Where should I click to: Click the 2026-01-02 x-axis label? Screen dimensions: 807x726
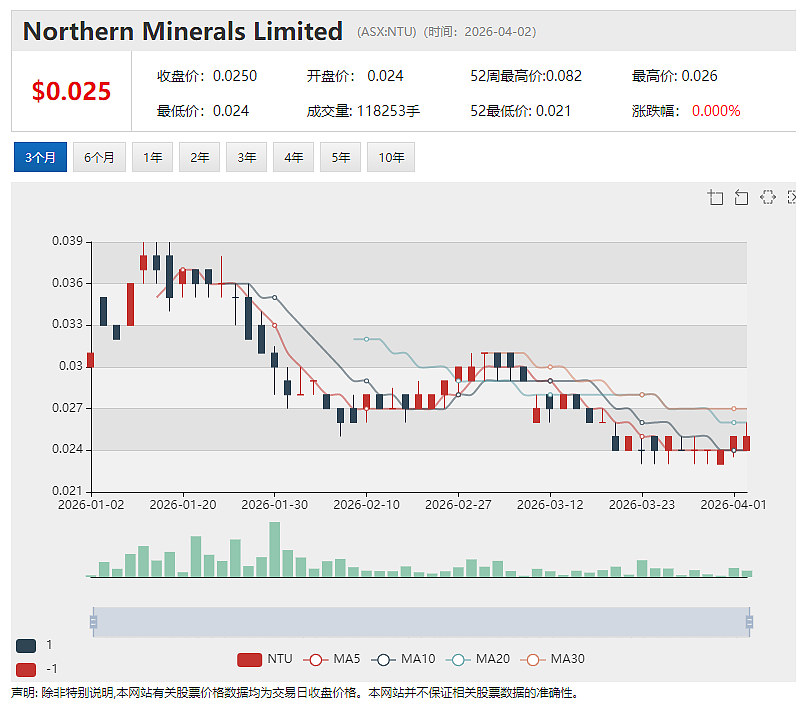[x=91, y=505]
